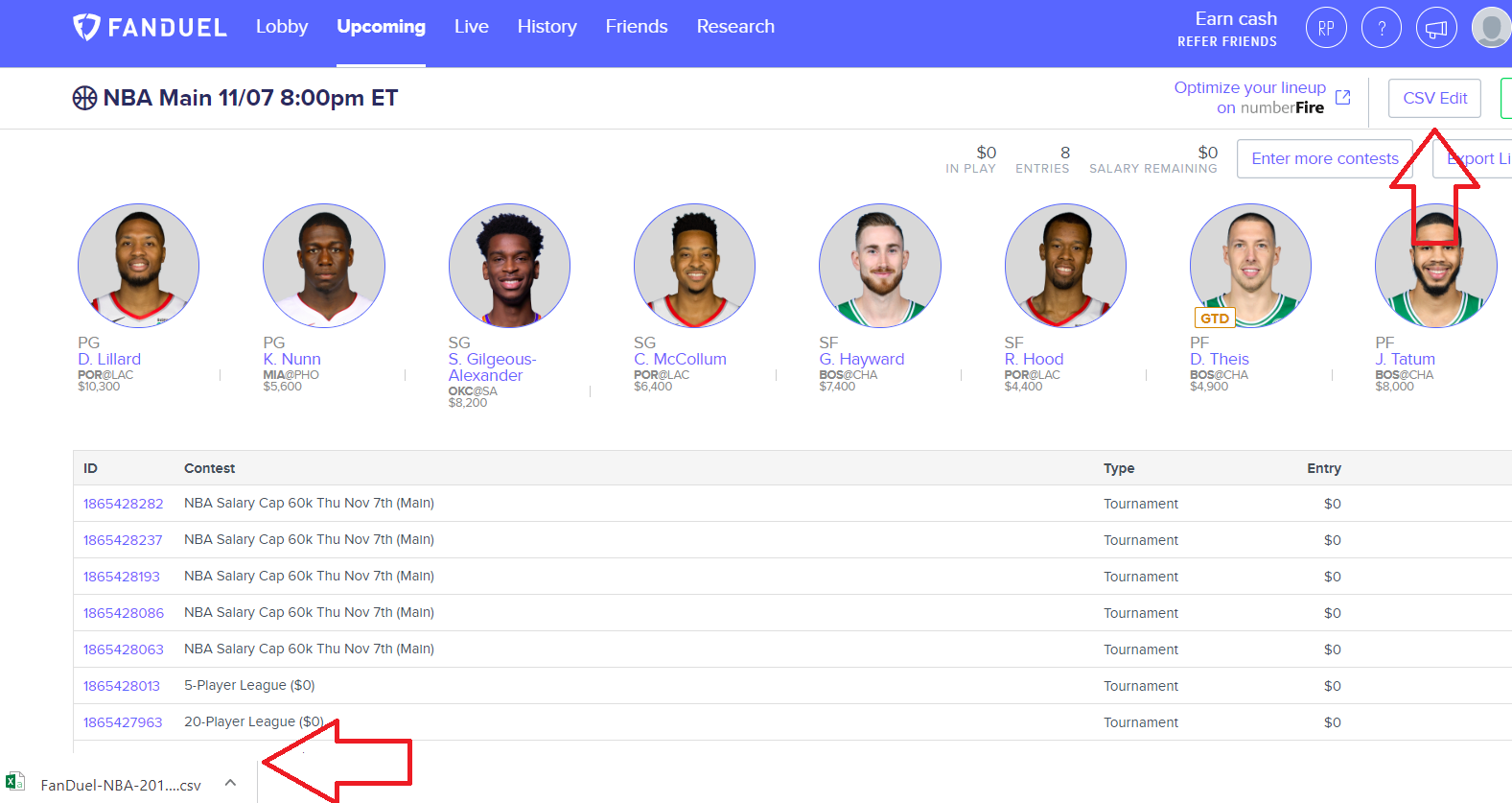Click K. Nunn player photo

324,266
